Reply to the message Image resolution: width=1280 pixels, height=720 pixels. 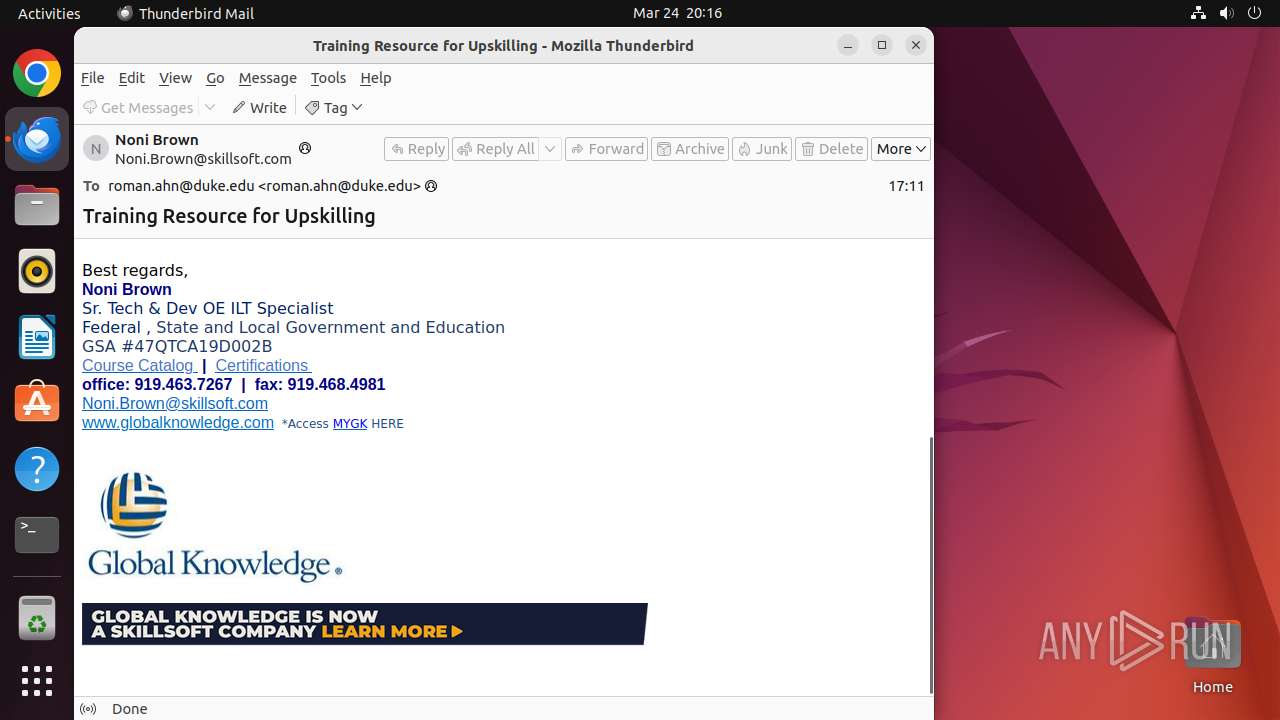tap(417, 149)
